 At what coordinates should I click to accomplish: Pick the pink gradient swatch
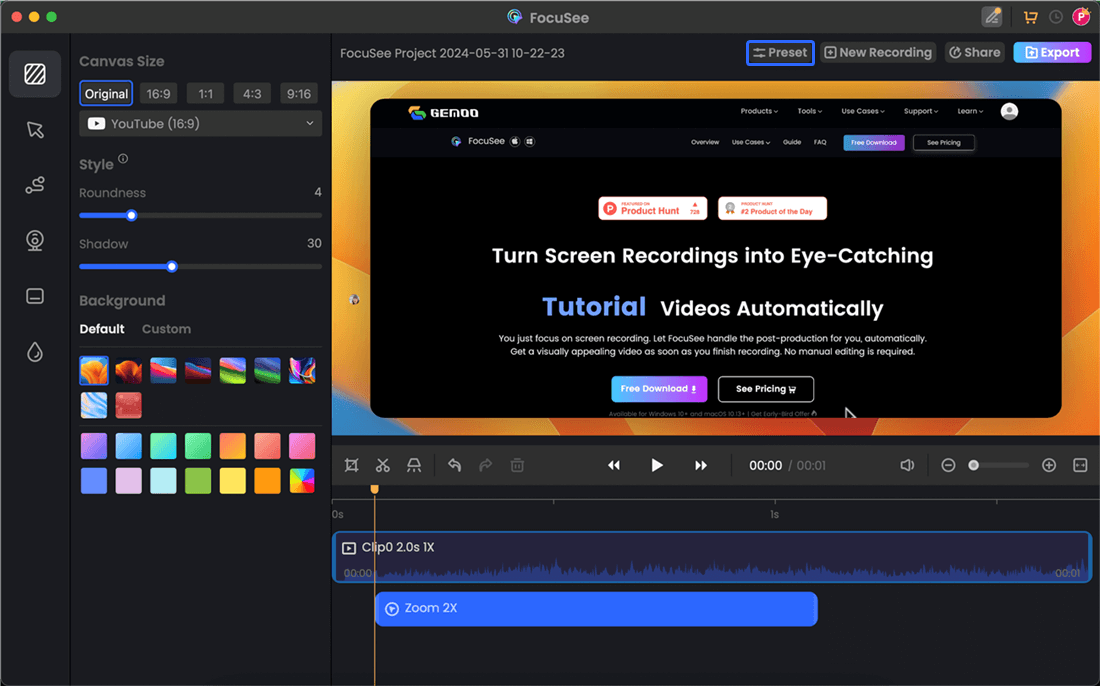[302, 446]
